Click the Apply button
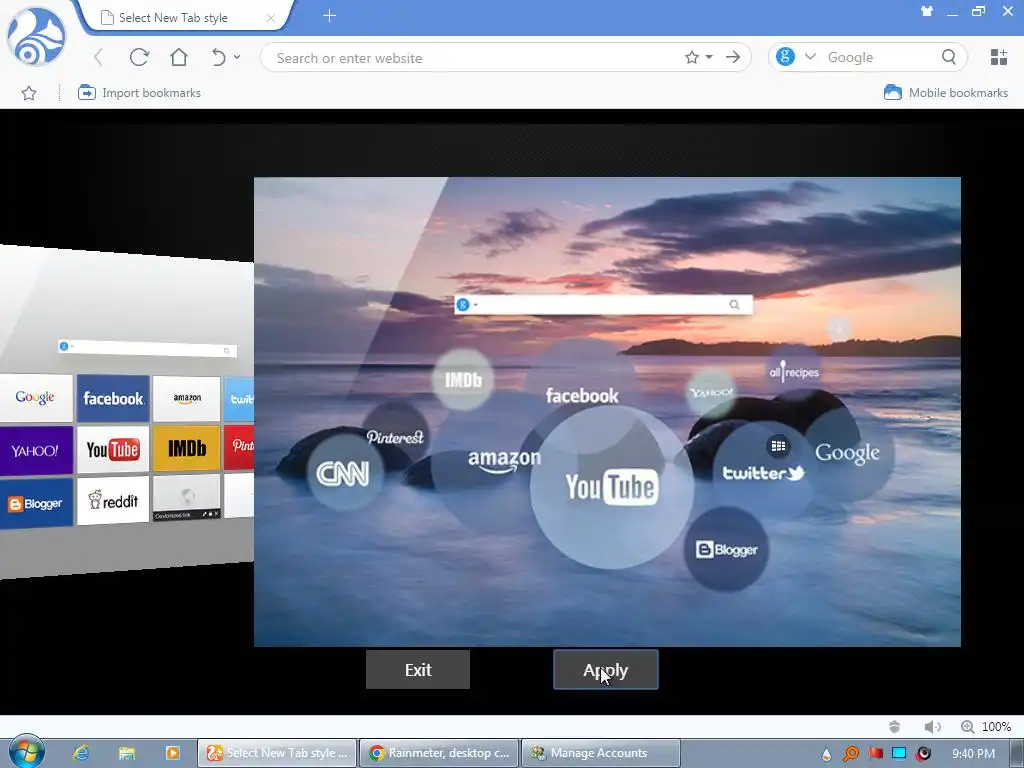The width and height of the screenshot is (1024, 768). coord(606,669)
